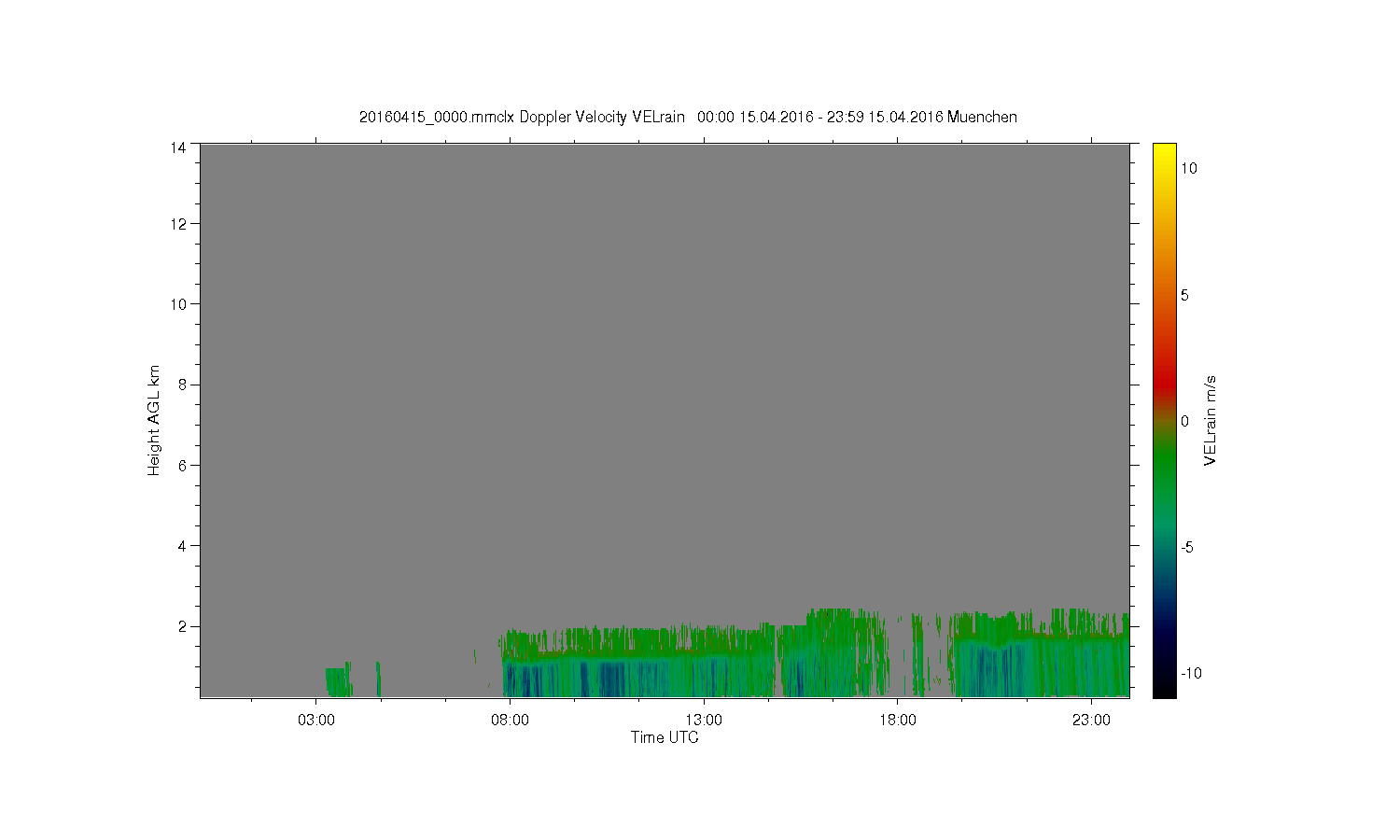Click the plot title mentioning Doppler Velocity VELrain

[x=688, y=118]
